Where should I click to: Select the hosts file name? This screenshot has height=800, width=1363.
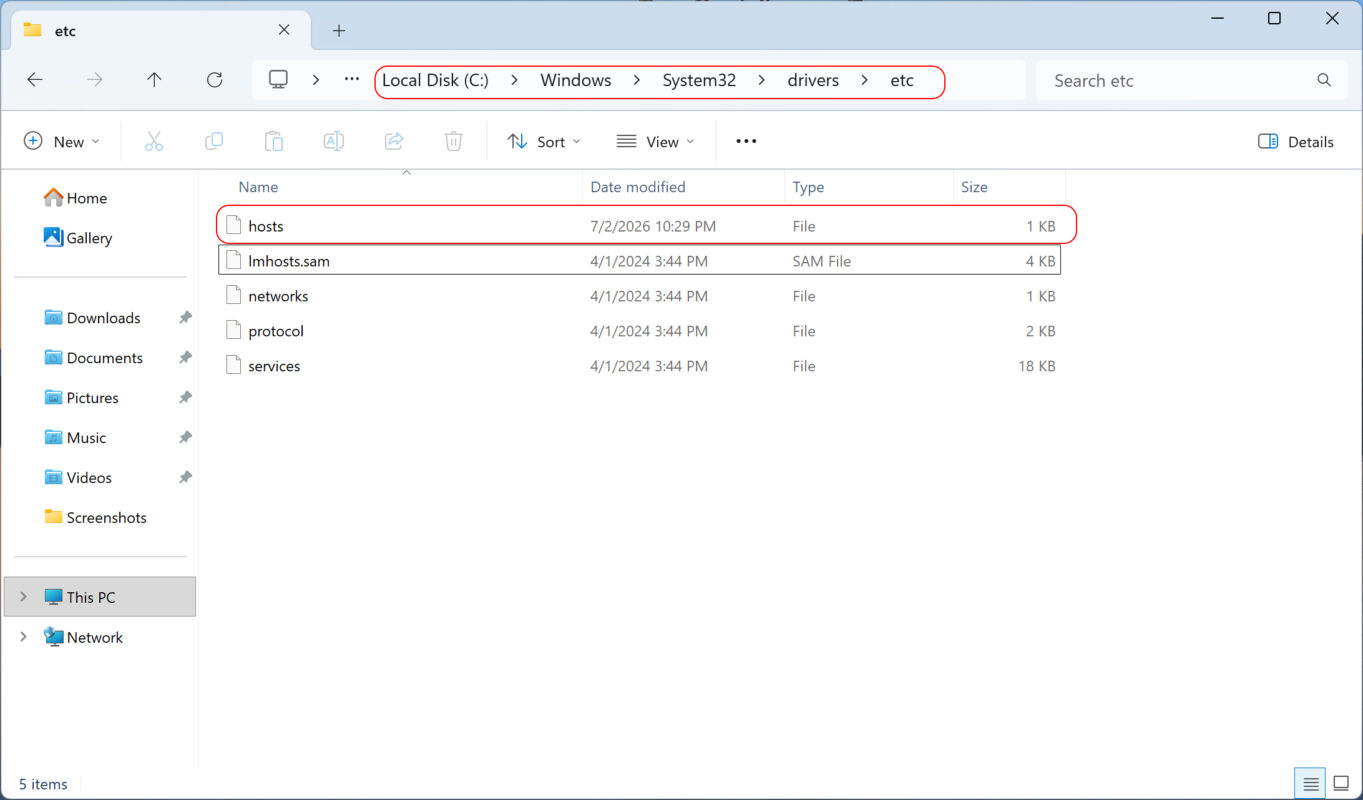pyautogui.click(x=266, y=226)
